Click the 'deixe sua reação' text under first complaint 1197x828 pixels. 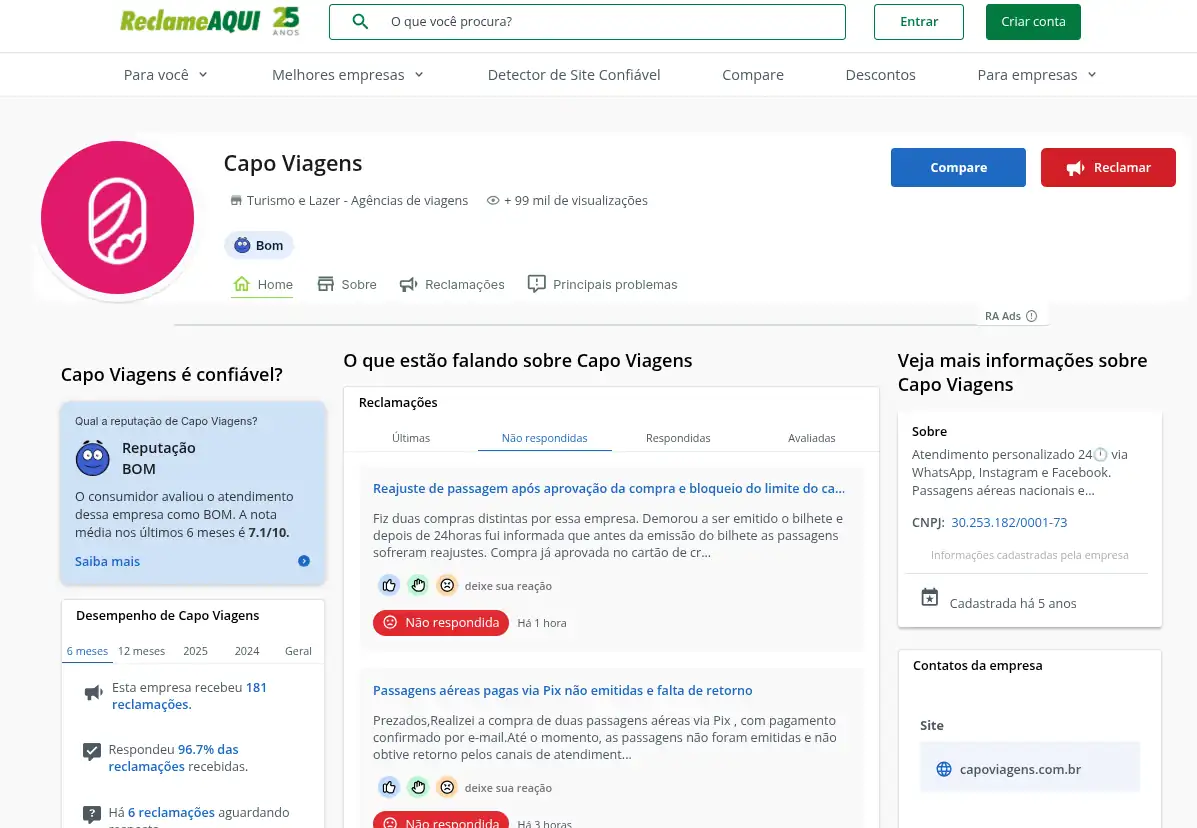coord(508,586)
